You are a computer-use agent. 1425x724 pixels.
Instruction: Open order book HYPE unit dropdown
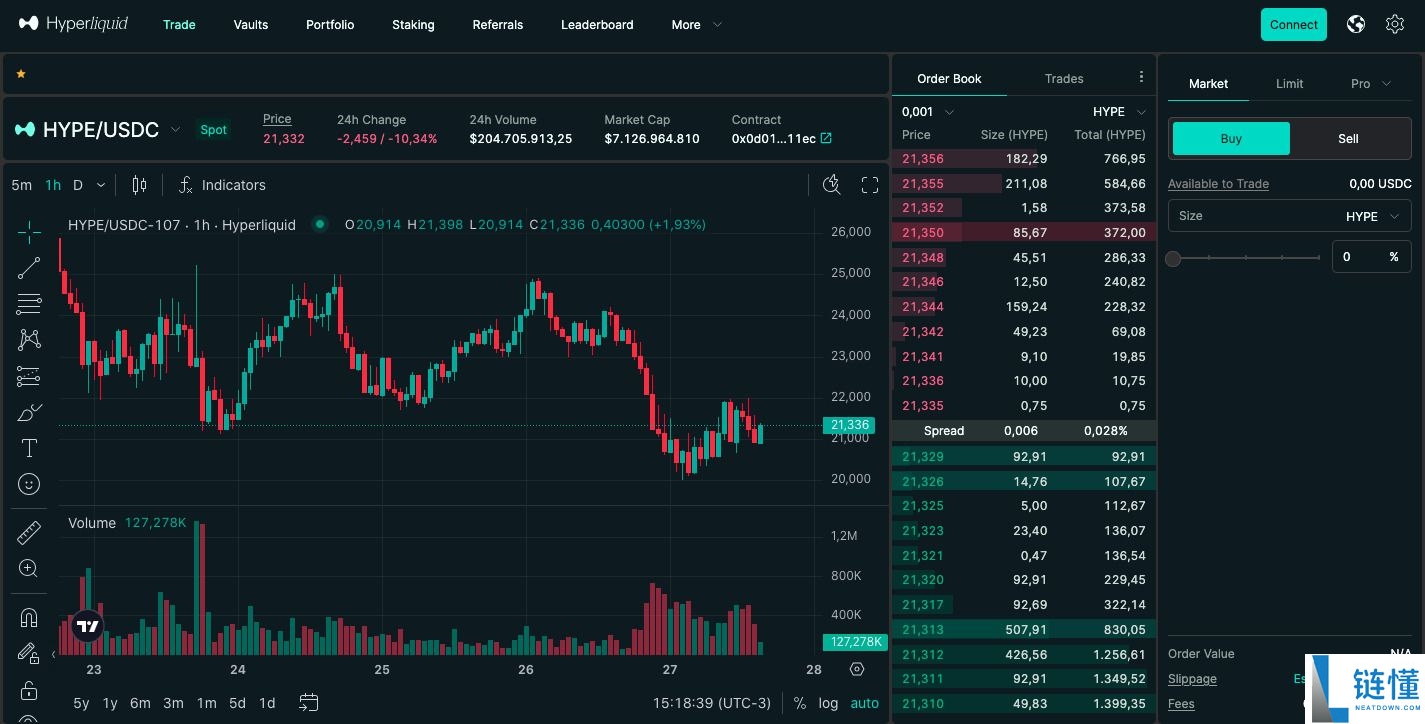click(x=1119, y=112)
